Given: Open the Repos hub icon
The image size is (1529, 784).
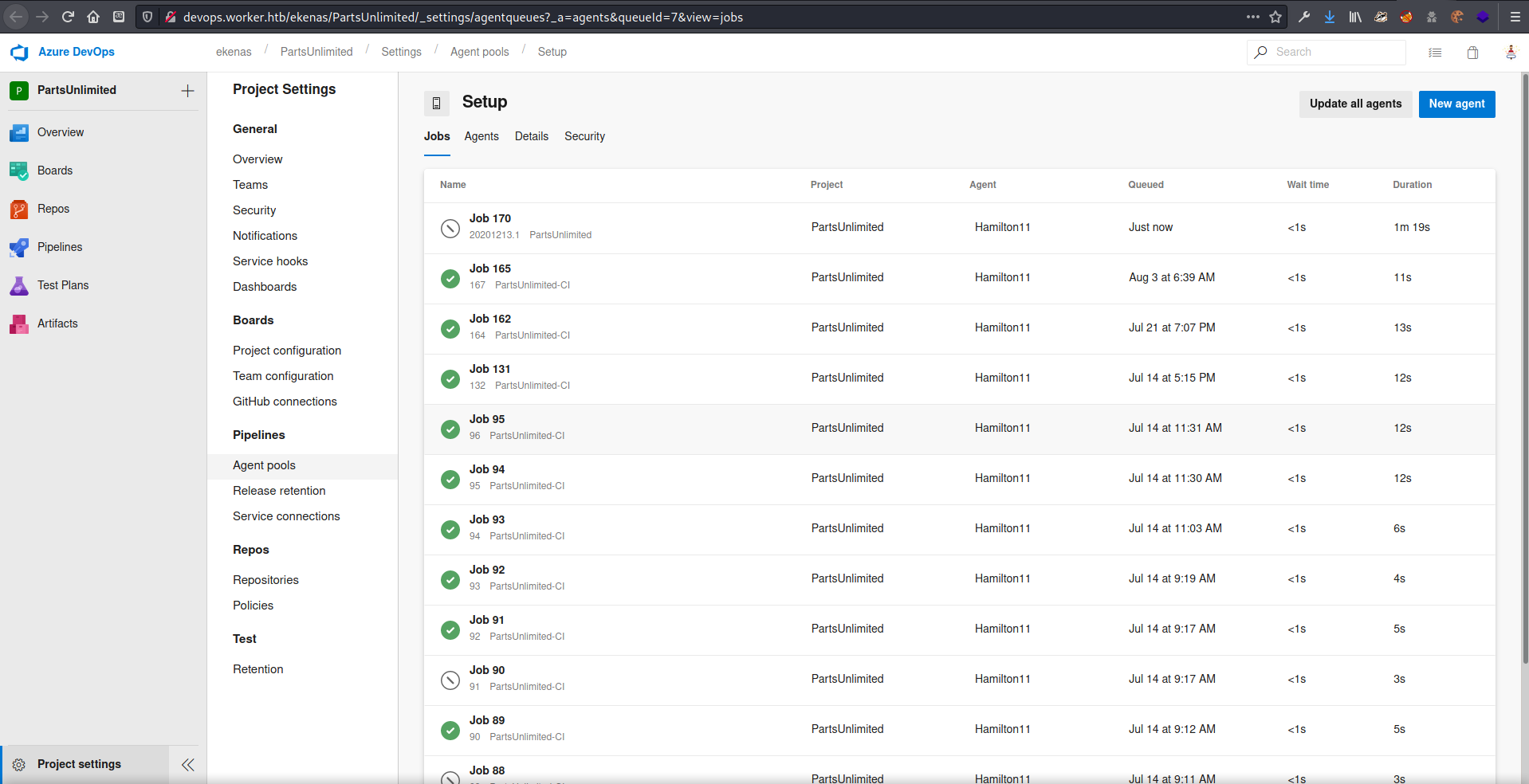Looking at the screenshot, I should pos(19,210).
